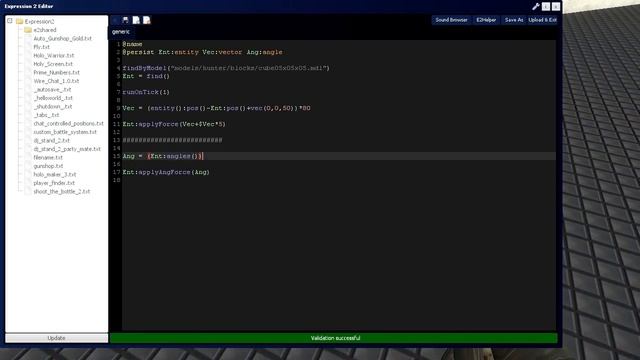Open chat_controlled_positions.txt file
This screenshot has width=640, height=360.
point(69,123)
